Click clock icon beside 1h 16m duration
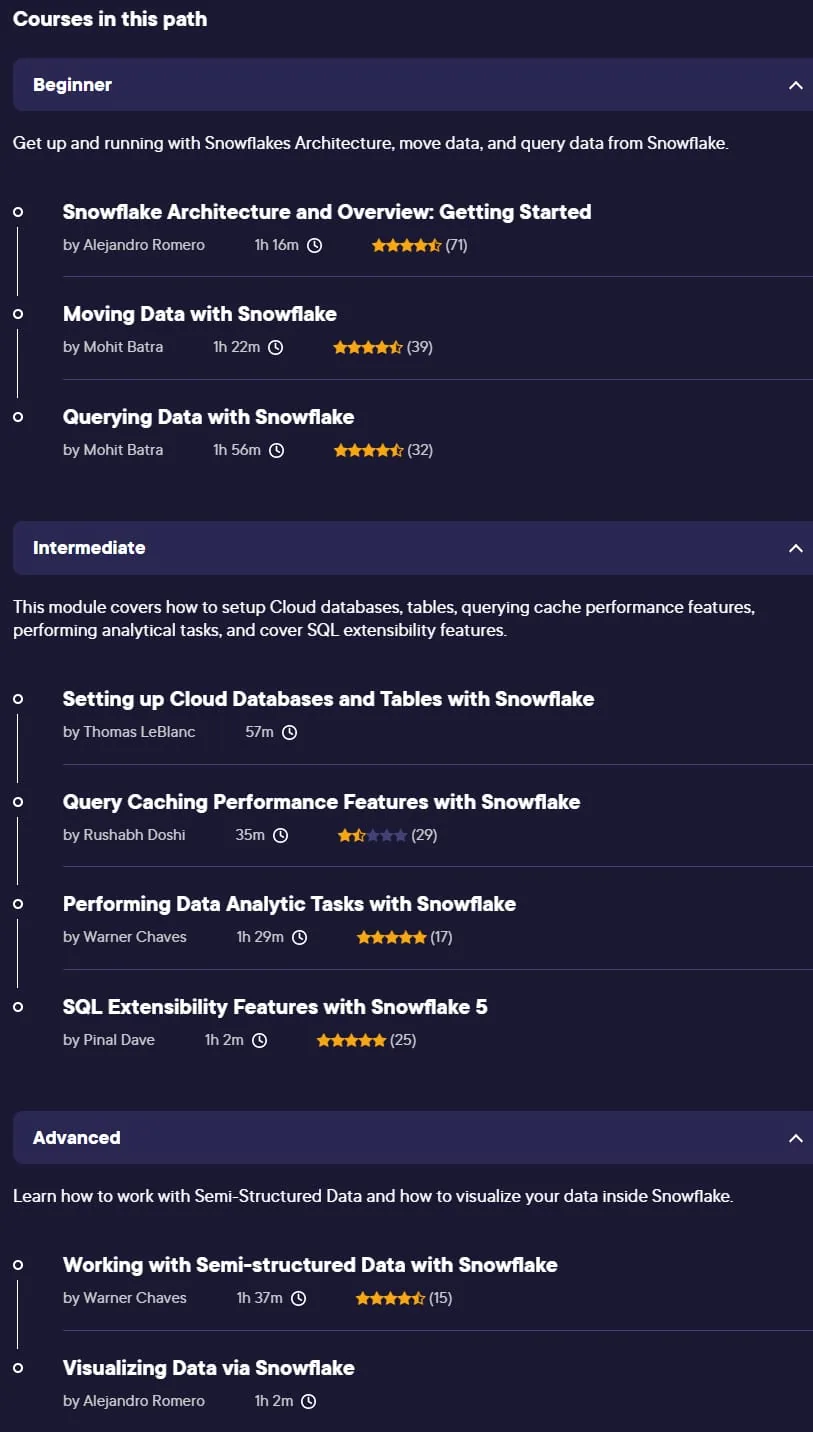 314,245
